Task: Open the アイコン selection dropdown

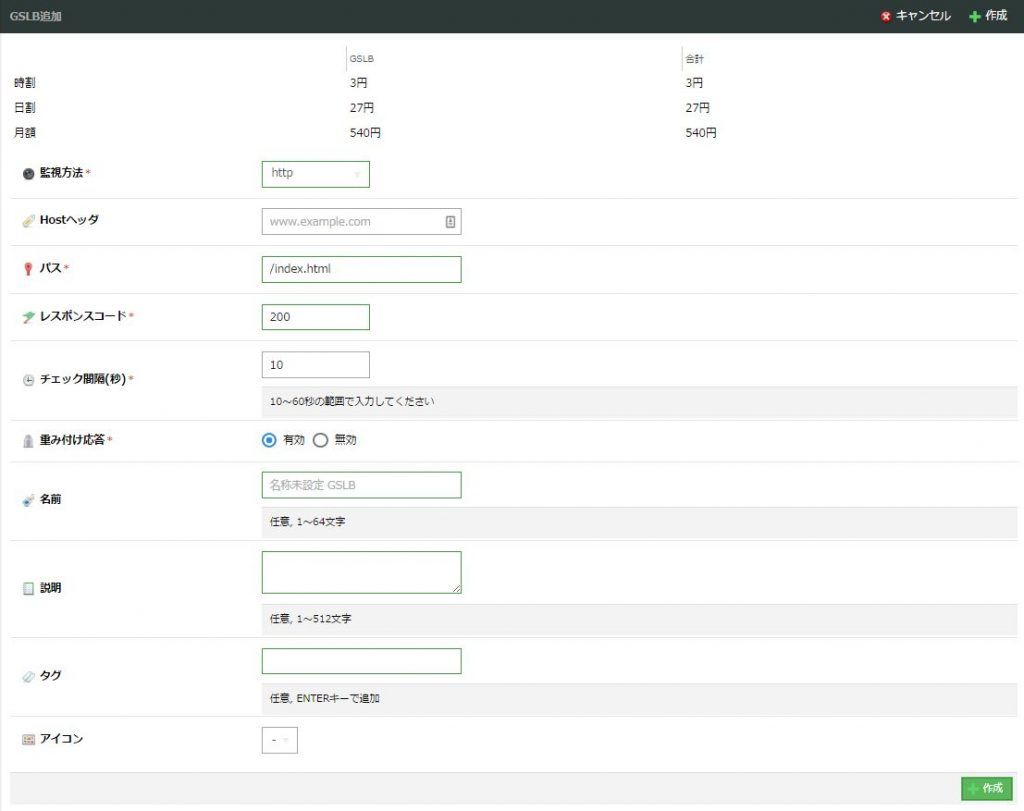Action: pyautogui.click(x=279, y=740)
